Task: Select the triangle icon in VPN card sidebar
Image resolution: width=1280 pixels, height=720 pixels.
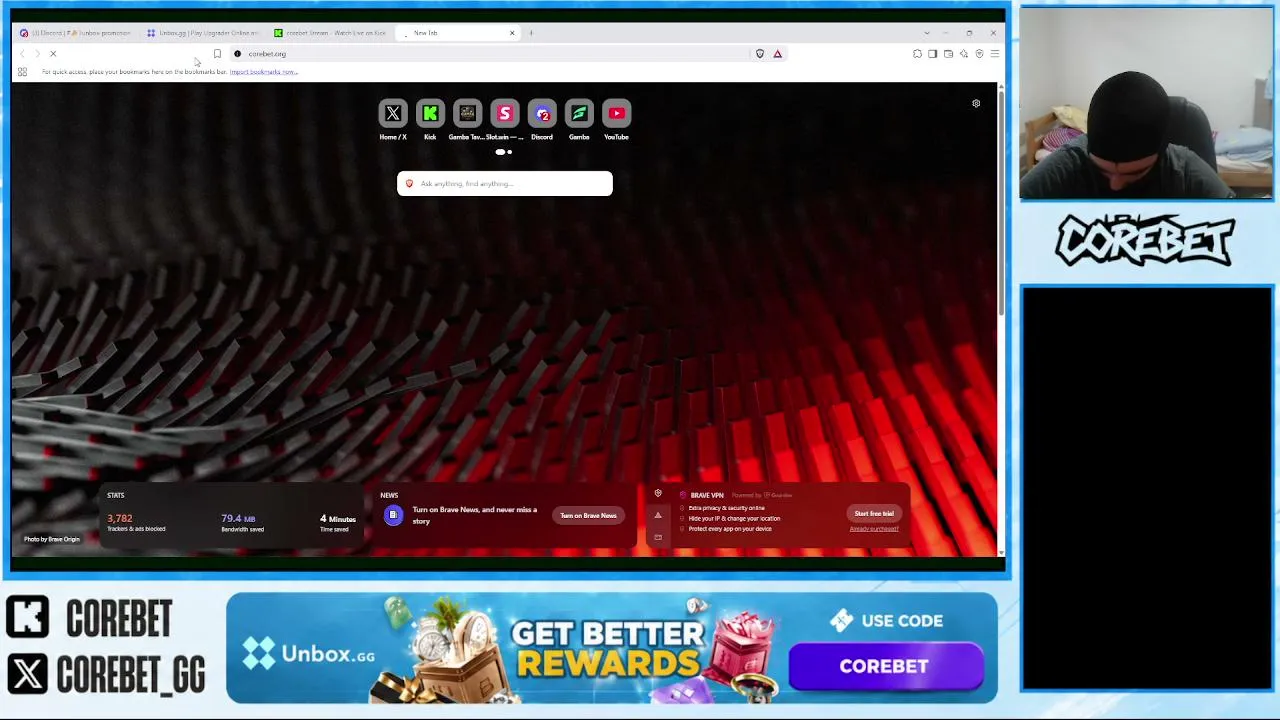Action: [x=658, y=516]
